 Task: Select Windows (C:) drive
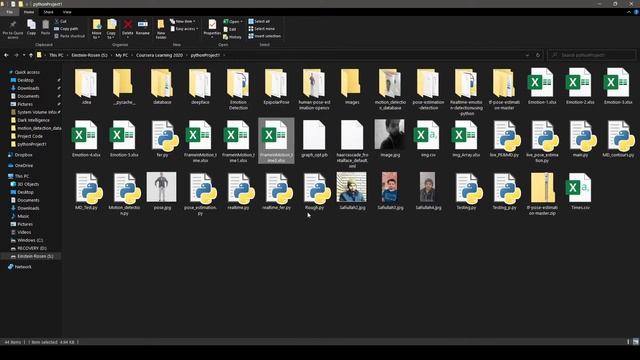point(30,240)
